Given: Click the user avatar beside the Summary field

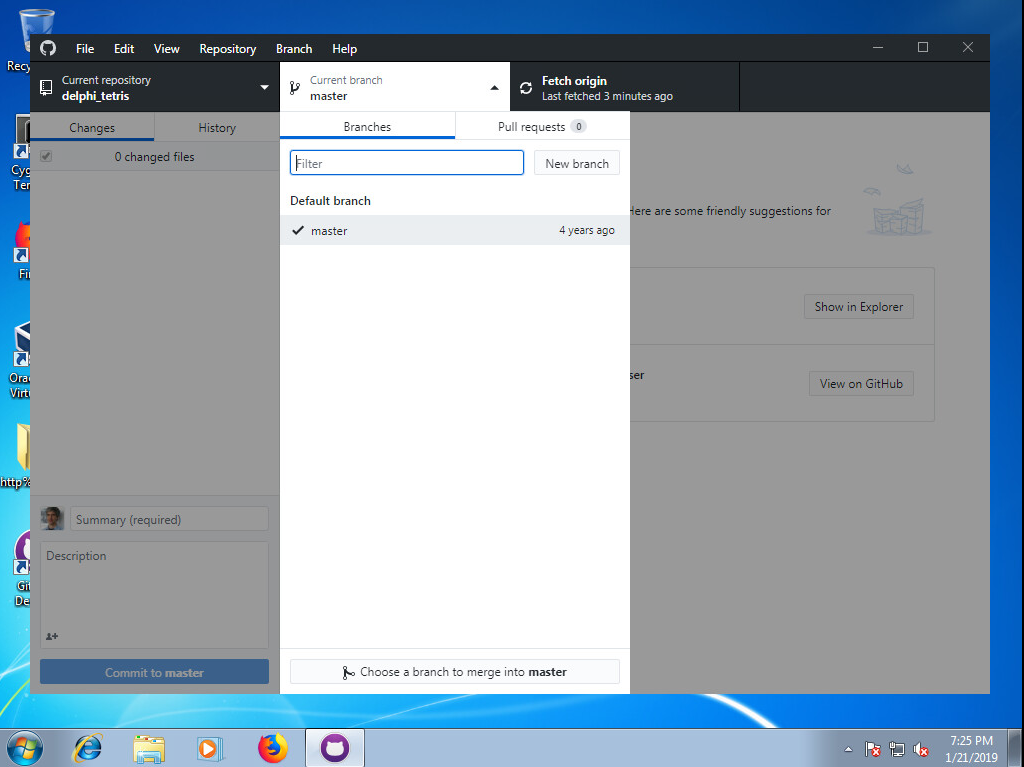Looking at the screenshot, I should 51,518.
